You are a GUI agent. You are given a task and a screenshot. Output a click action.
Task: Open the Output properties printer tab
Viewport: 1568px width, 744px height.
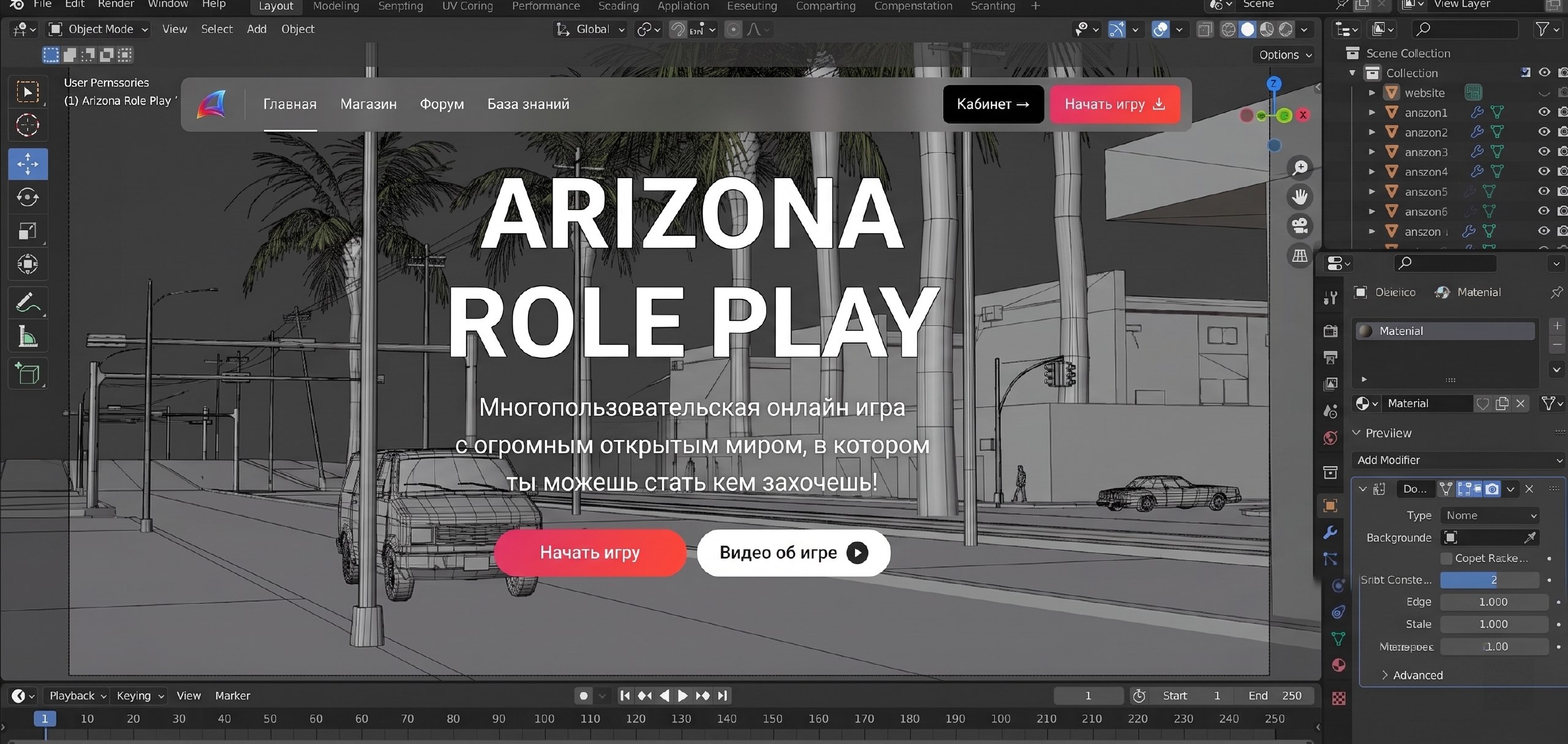[1330, 357]
